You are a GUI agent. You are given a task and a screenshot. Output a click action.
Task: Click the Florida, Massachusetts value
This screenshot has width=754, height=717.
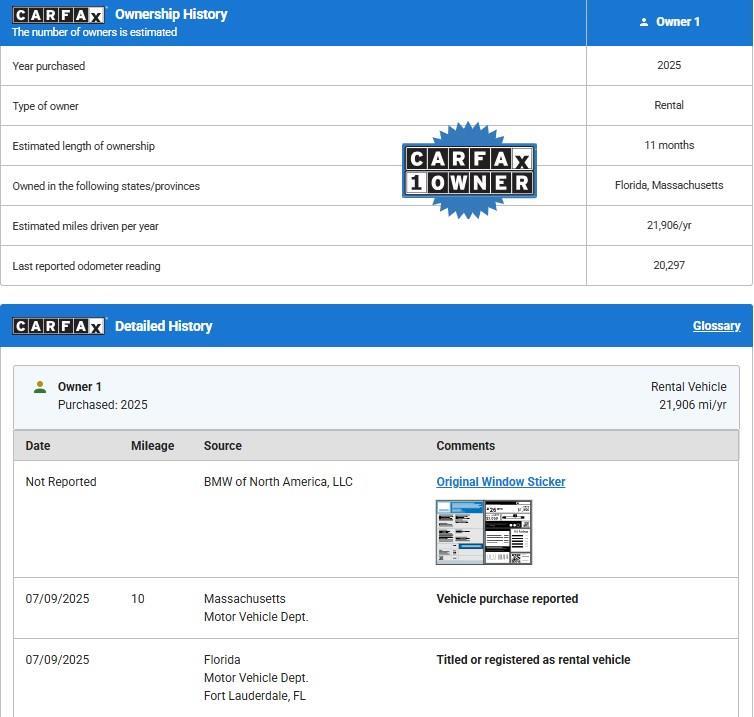coord(669,185)
